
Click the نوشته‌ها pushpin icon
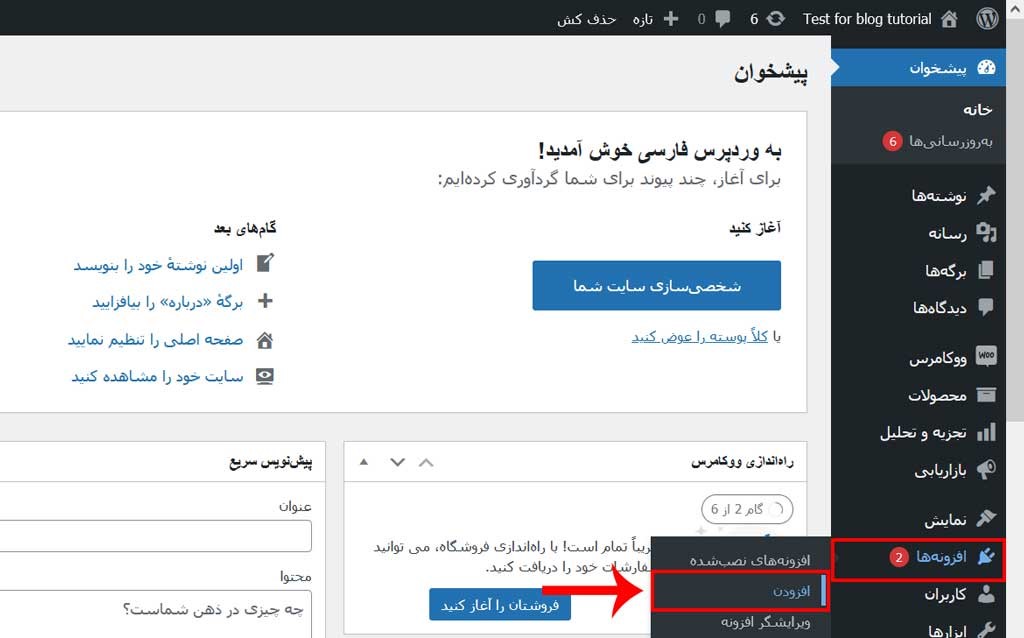(986, 195)
